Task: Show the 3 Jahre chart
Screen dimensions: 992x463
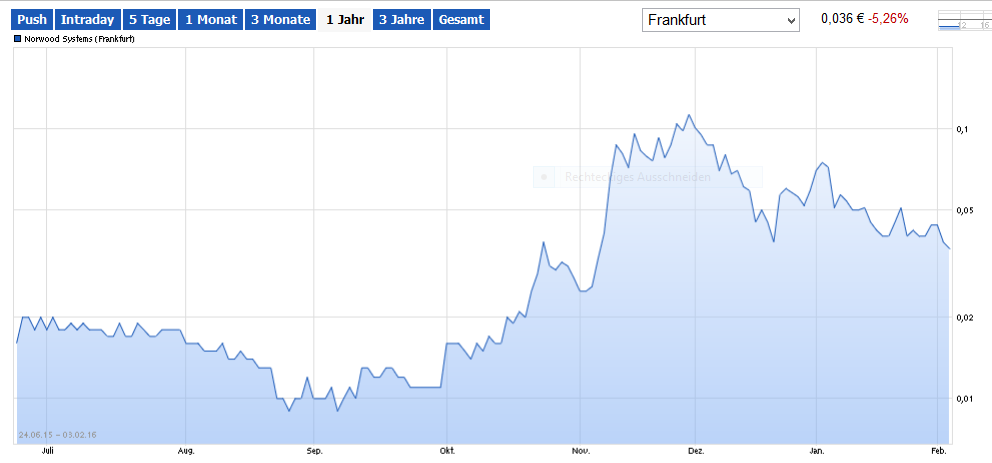Action: point(401,20)
